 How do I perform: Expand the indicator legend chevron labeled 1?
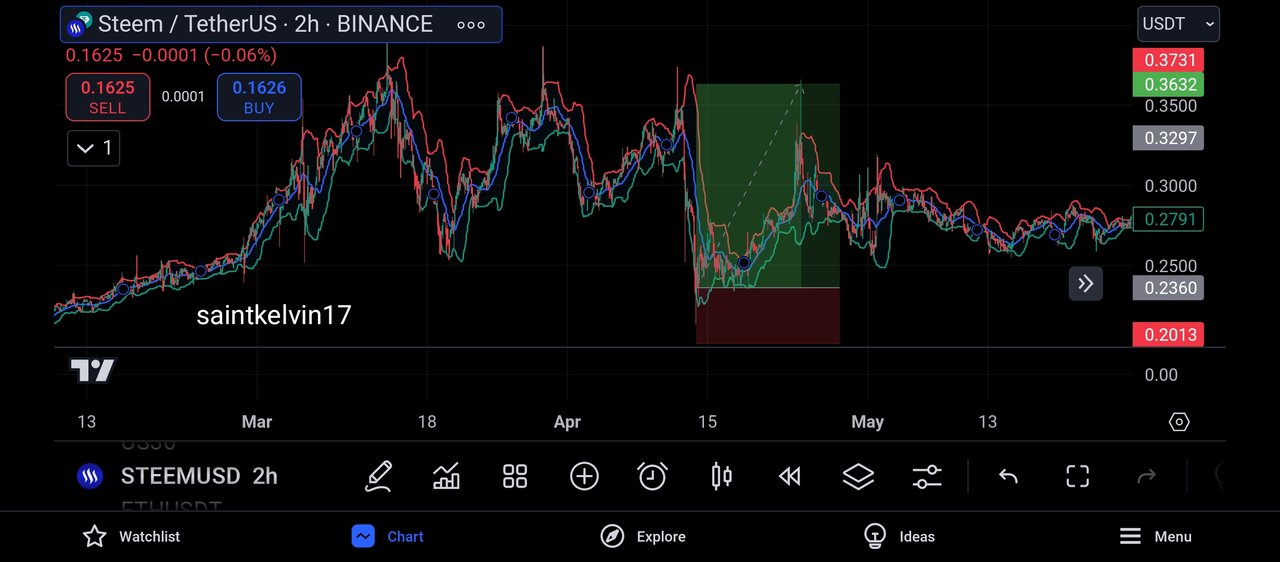point(94,149)
